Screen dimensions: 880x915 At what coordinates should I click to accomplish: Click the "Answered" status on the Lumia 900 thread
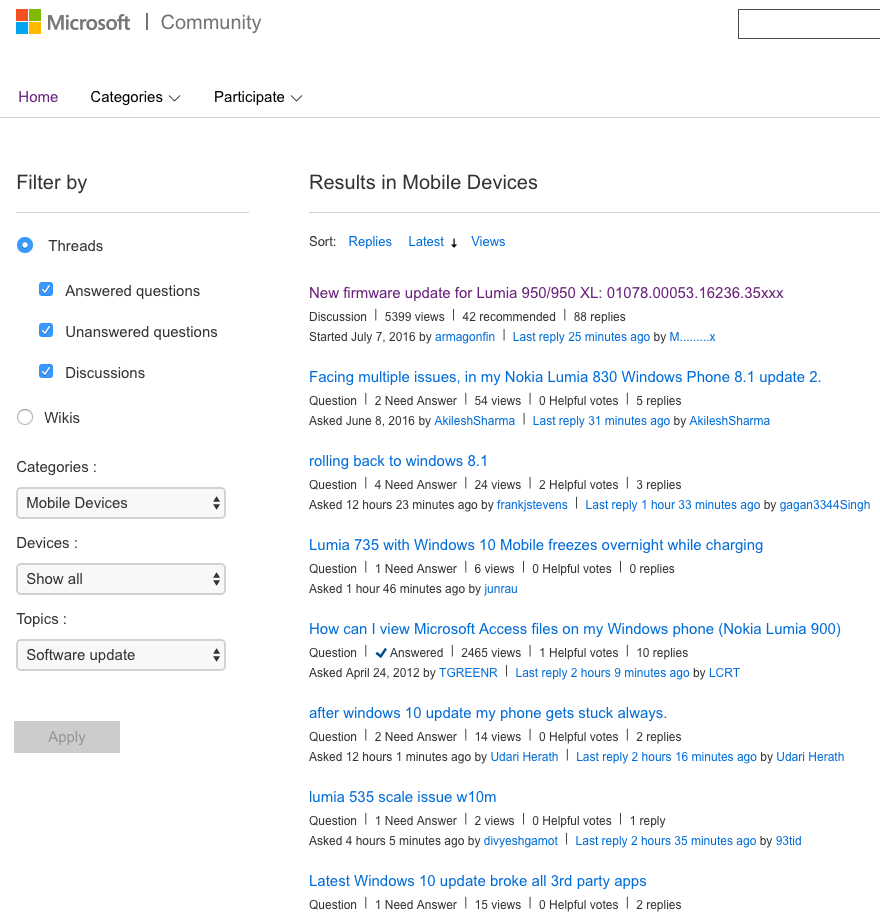409,653
